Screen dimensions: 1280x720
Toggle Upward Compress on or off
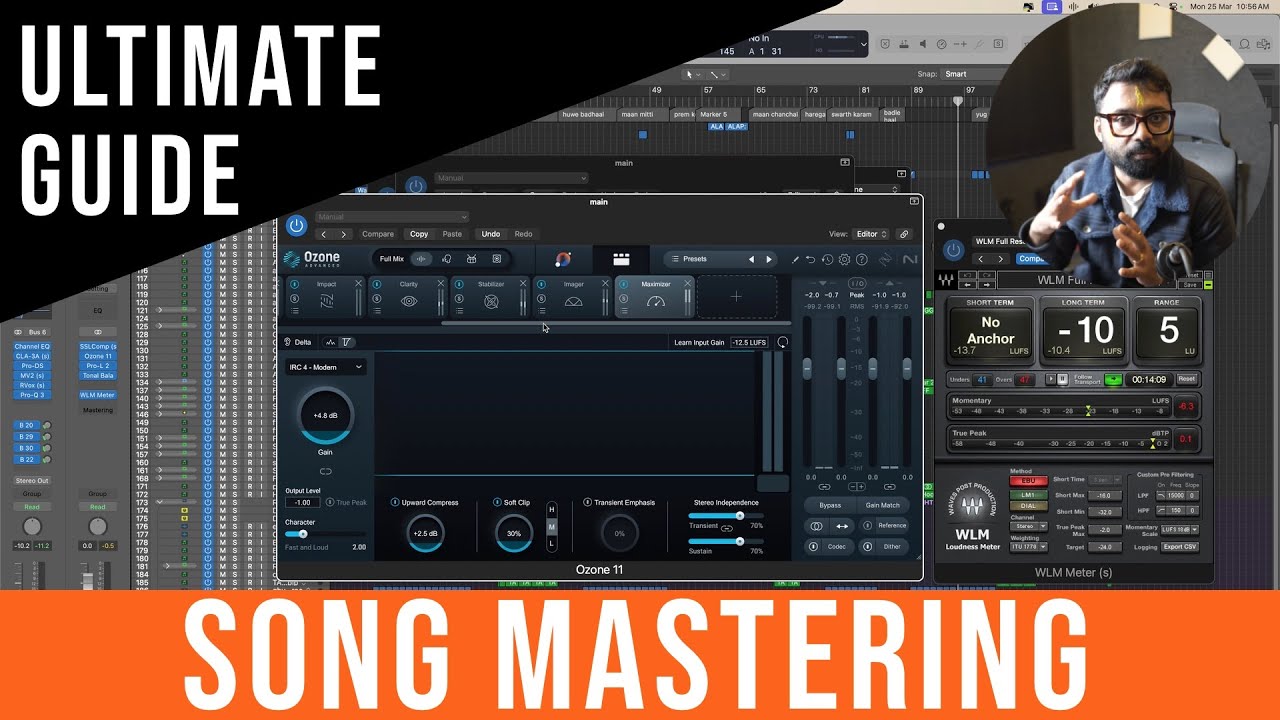[x=395, y=502]
